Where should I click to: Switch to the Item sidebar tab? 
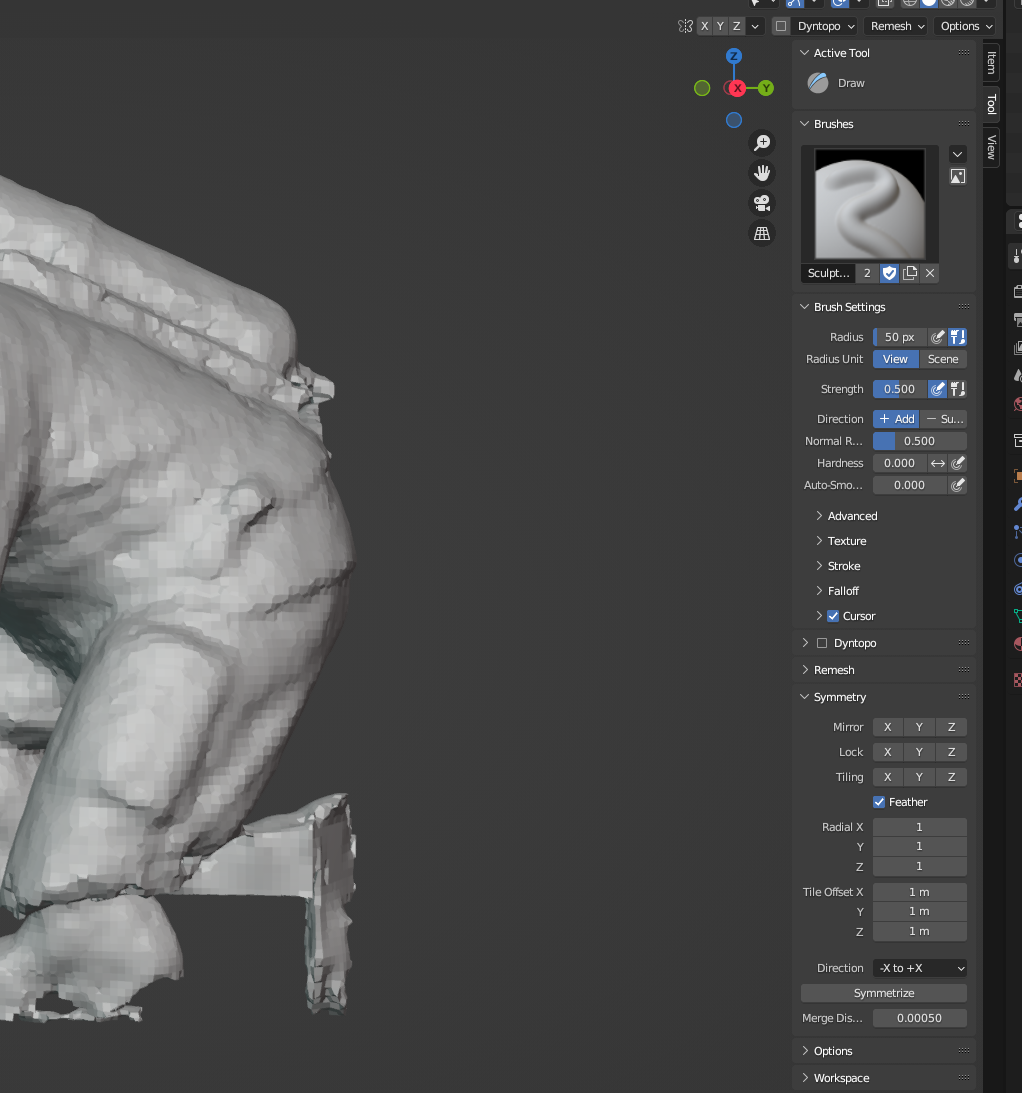(991, 62)
